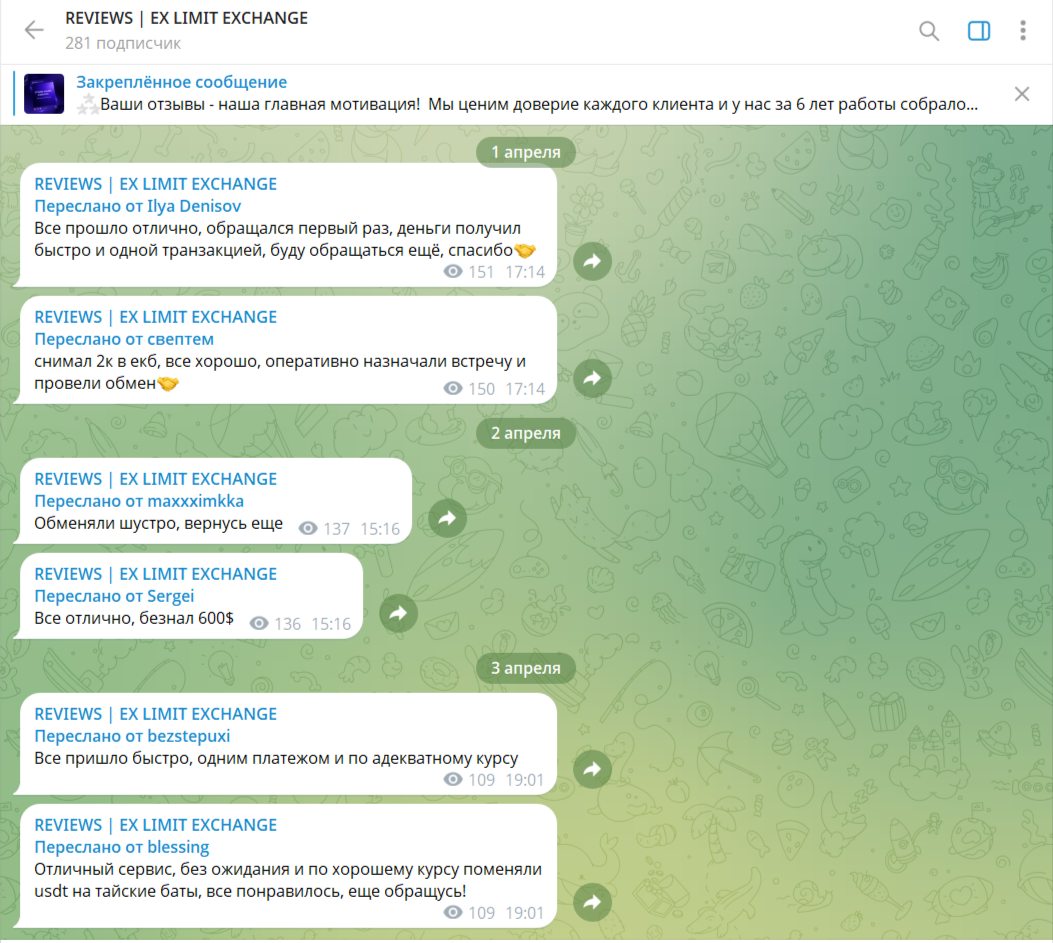Screen dimensions: 1053x943
Task: Forward the Ilya Denisov review message
Action: tap(592, 261)
